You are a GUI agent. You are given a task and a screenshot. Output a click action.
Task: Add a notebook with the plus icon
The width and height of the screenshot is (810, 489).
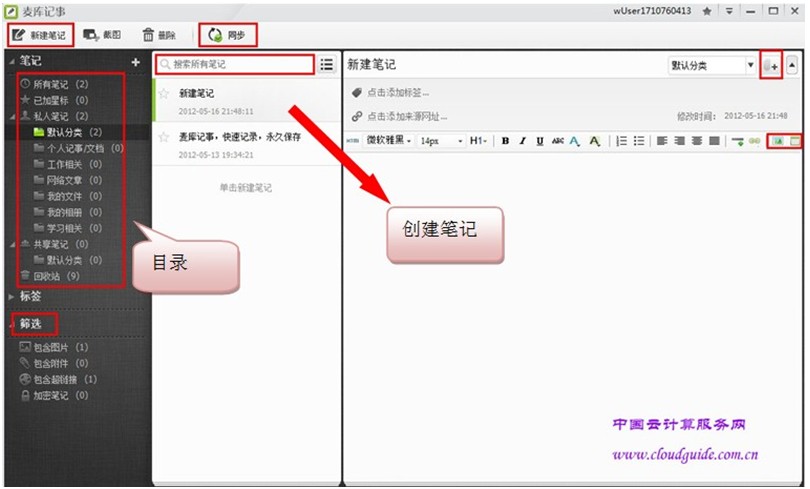135,62
